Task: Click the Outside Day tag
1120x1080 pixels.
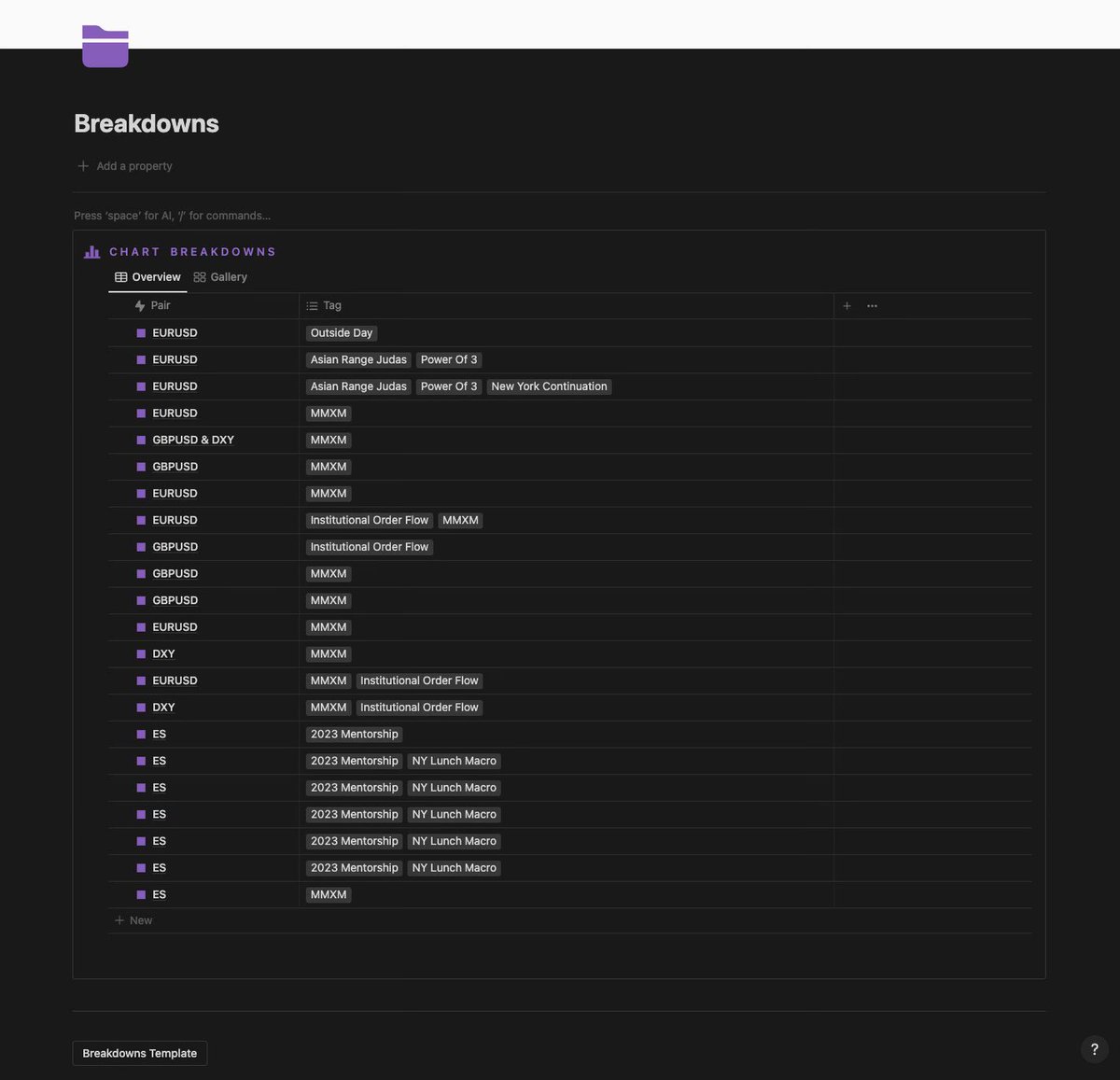Action: pyautogui.click(x=342, y=333)
